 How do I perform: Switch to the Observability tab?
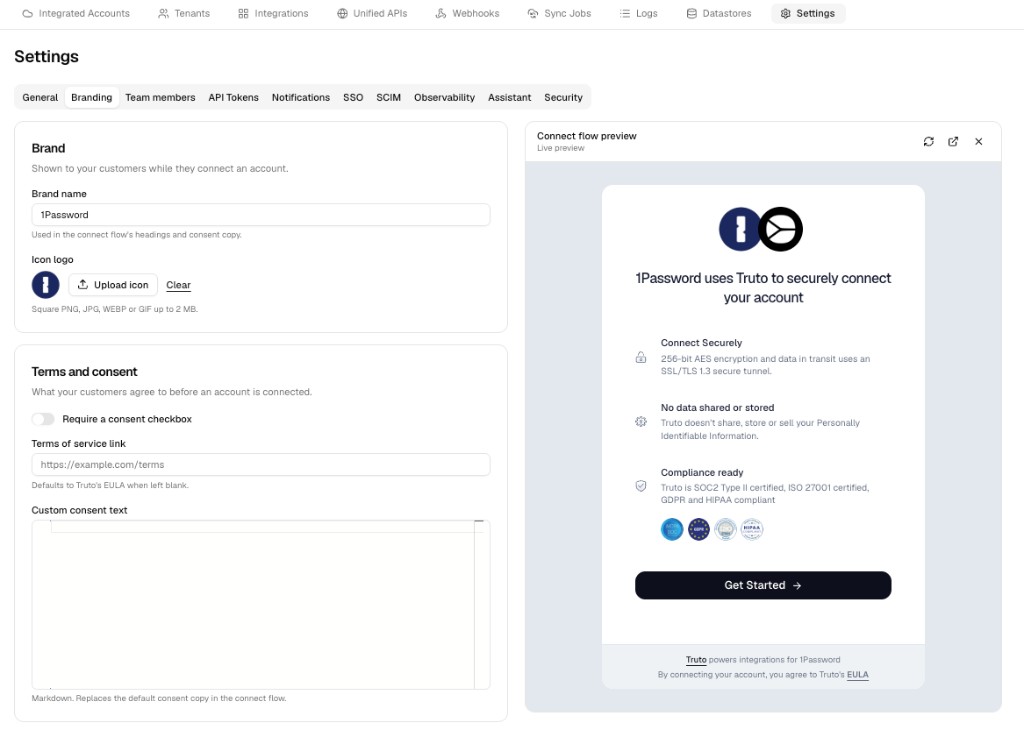point(444,97)
